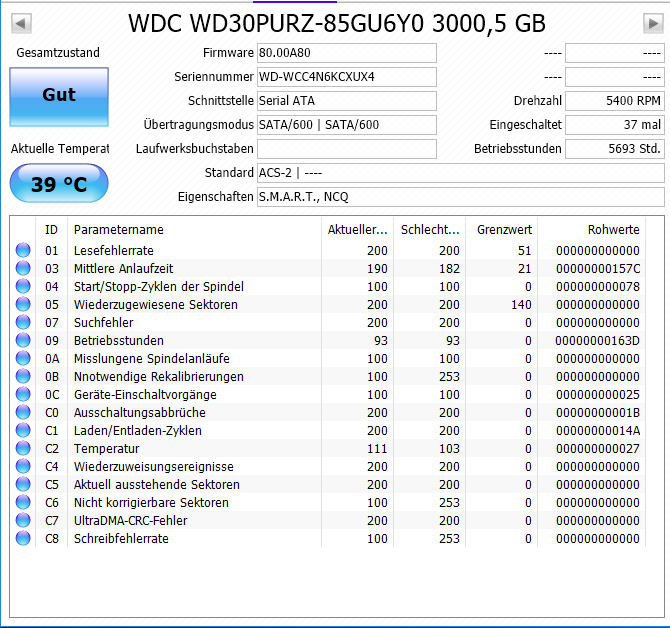The image size is (670, 628).
Task: Select the Firmware field 80.00A80
Action: (347, 53)
